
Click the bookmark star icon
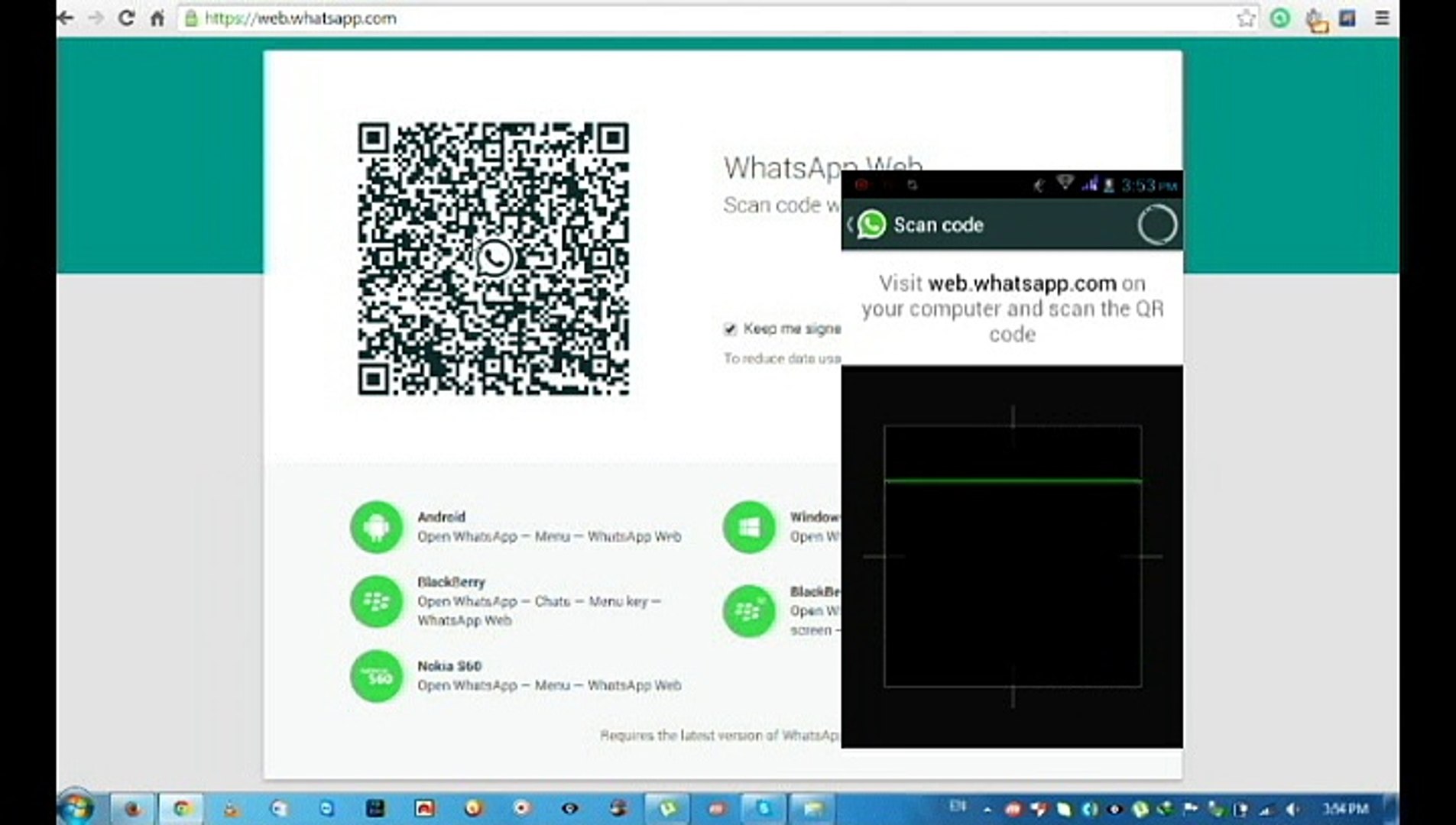(1247, 18)
